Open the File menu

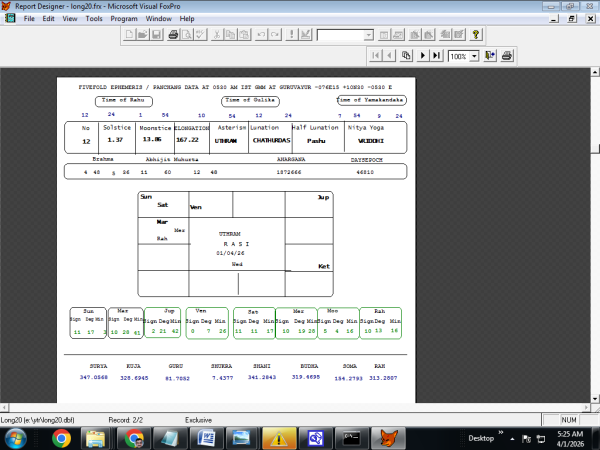[29, 18]
